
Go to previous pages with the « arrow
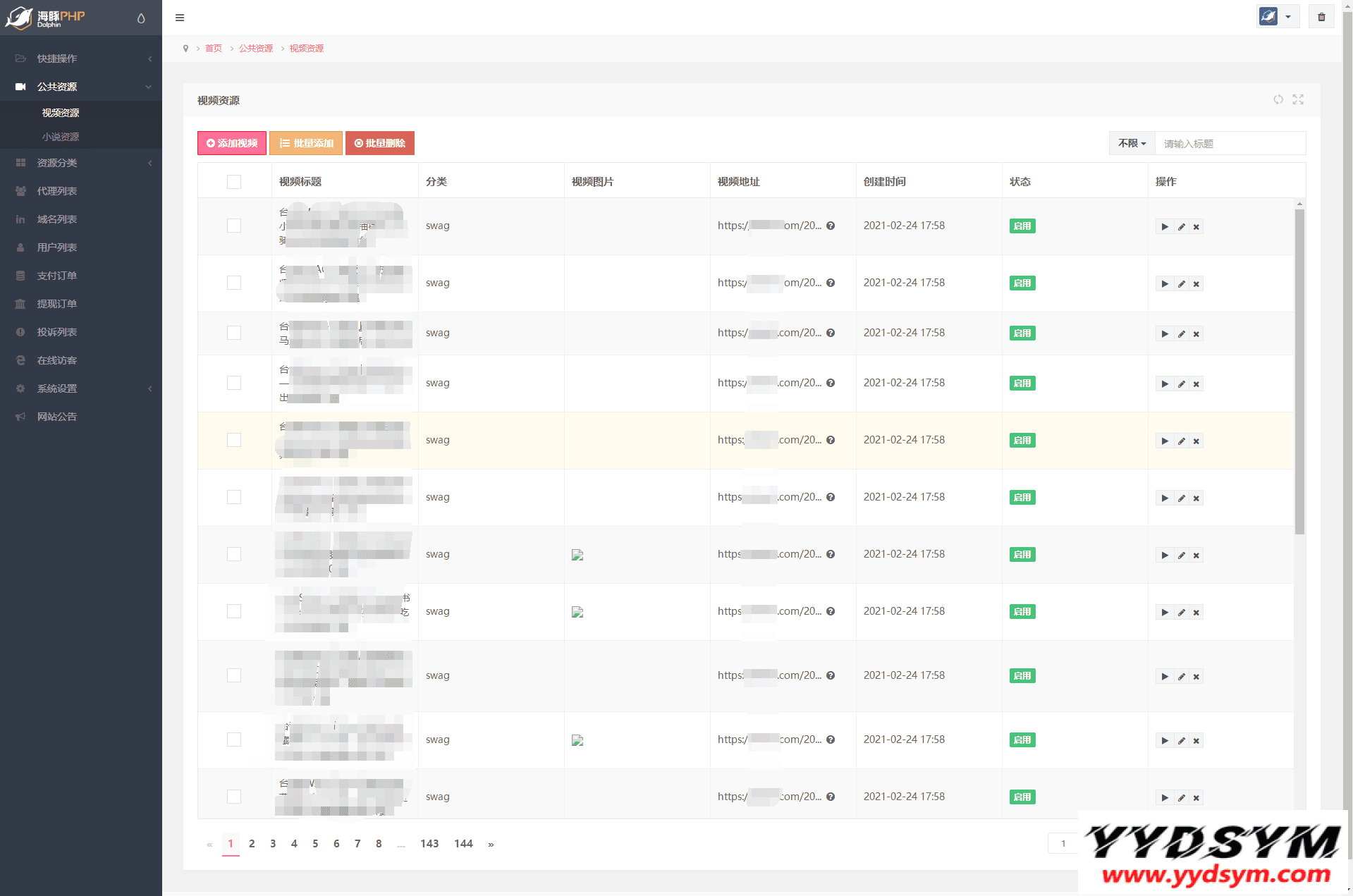click(x=209, y=844)
